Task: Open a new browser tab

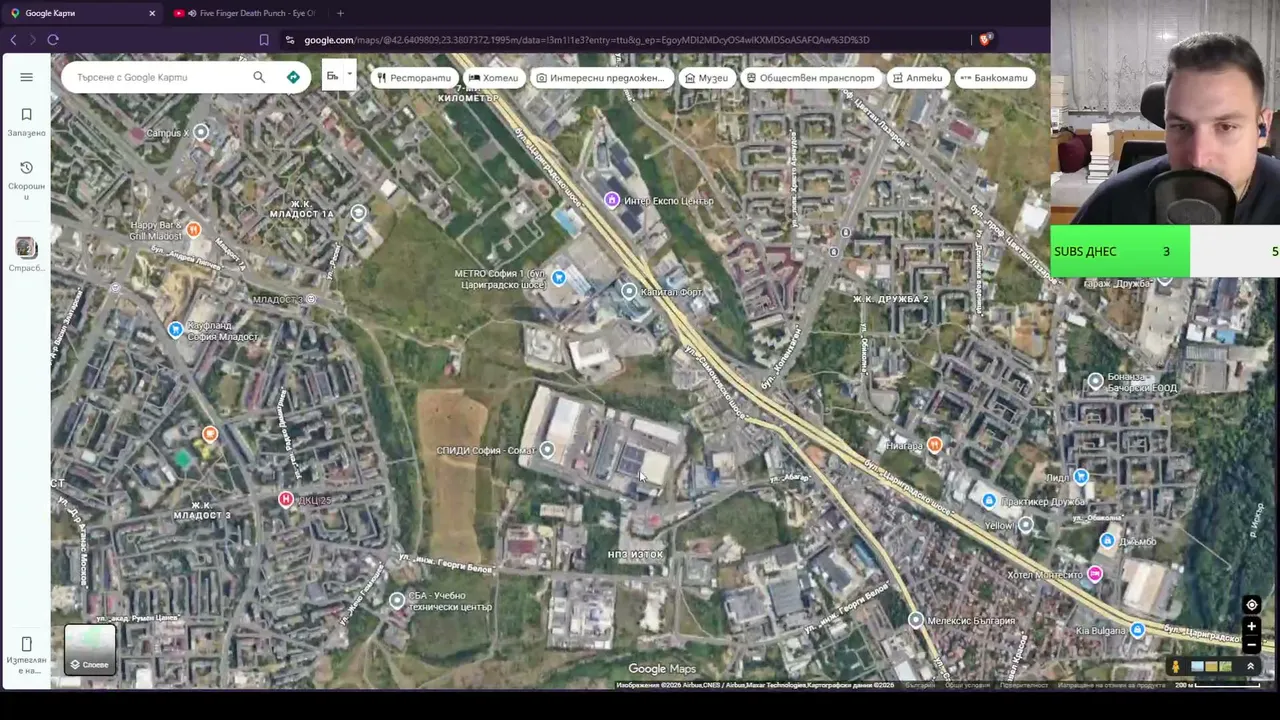Action: click(340, 13)
